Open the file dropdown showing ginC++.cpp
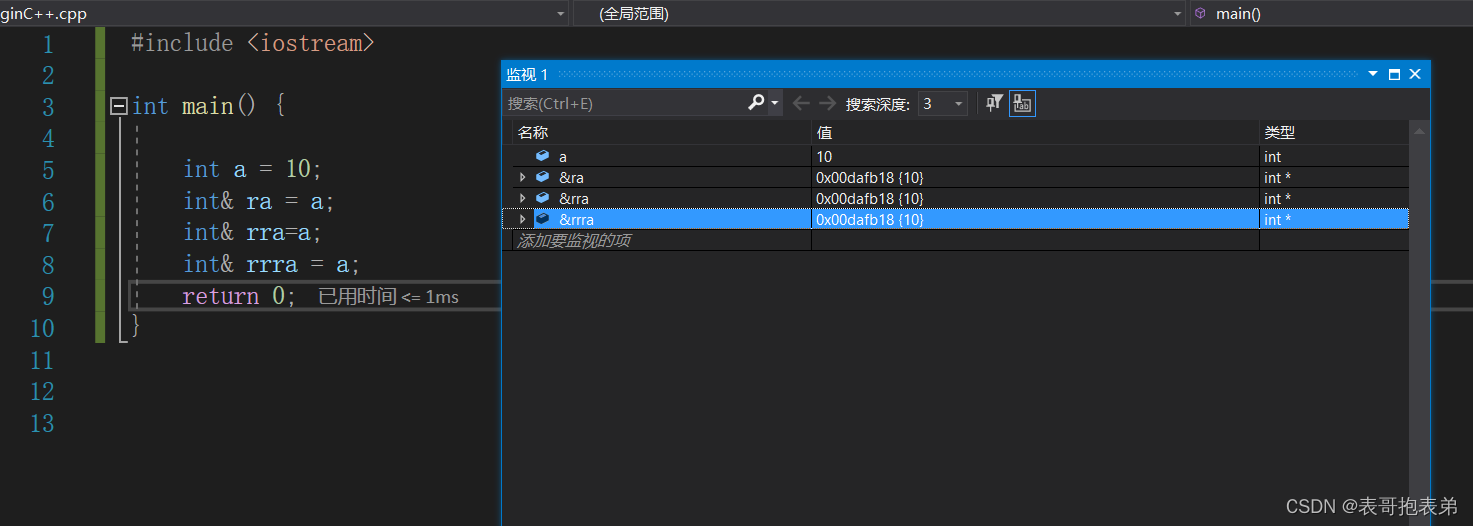 561,14
